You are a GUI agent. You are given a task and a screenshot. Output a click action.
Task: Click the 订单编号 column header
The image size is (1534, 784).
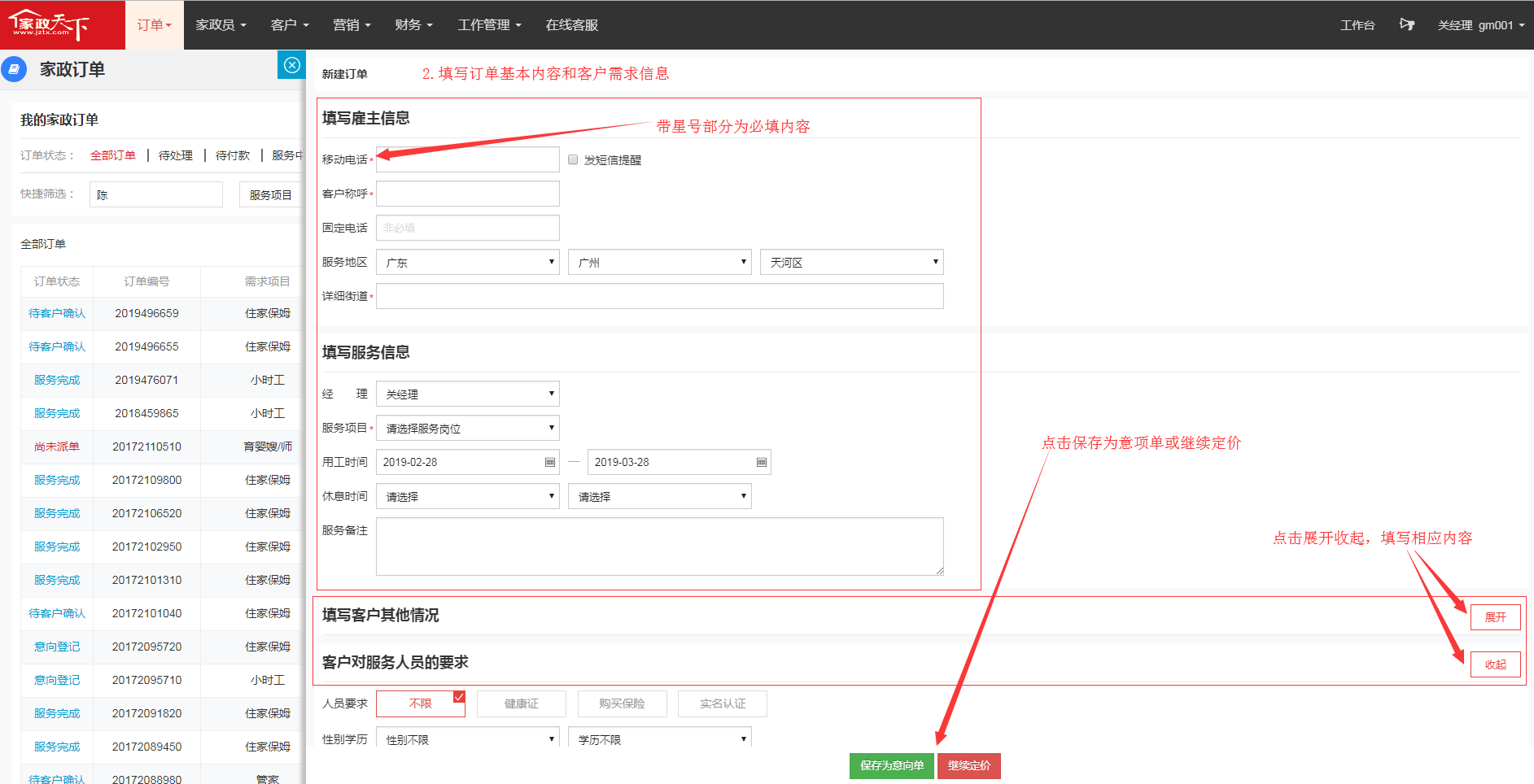146,281
